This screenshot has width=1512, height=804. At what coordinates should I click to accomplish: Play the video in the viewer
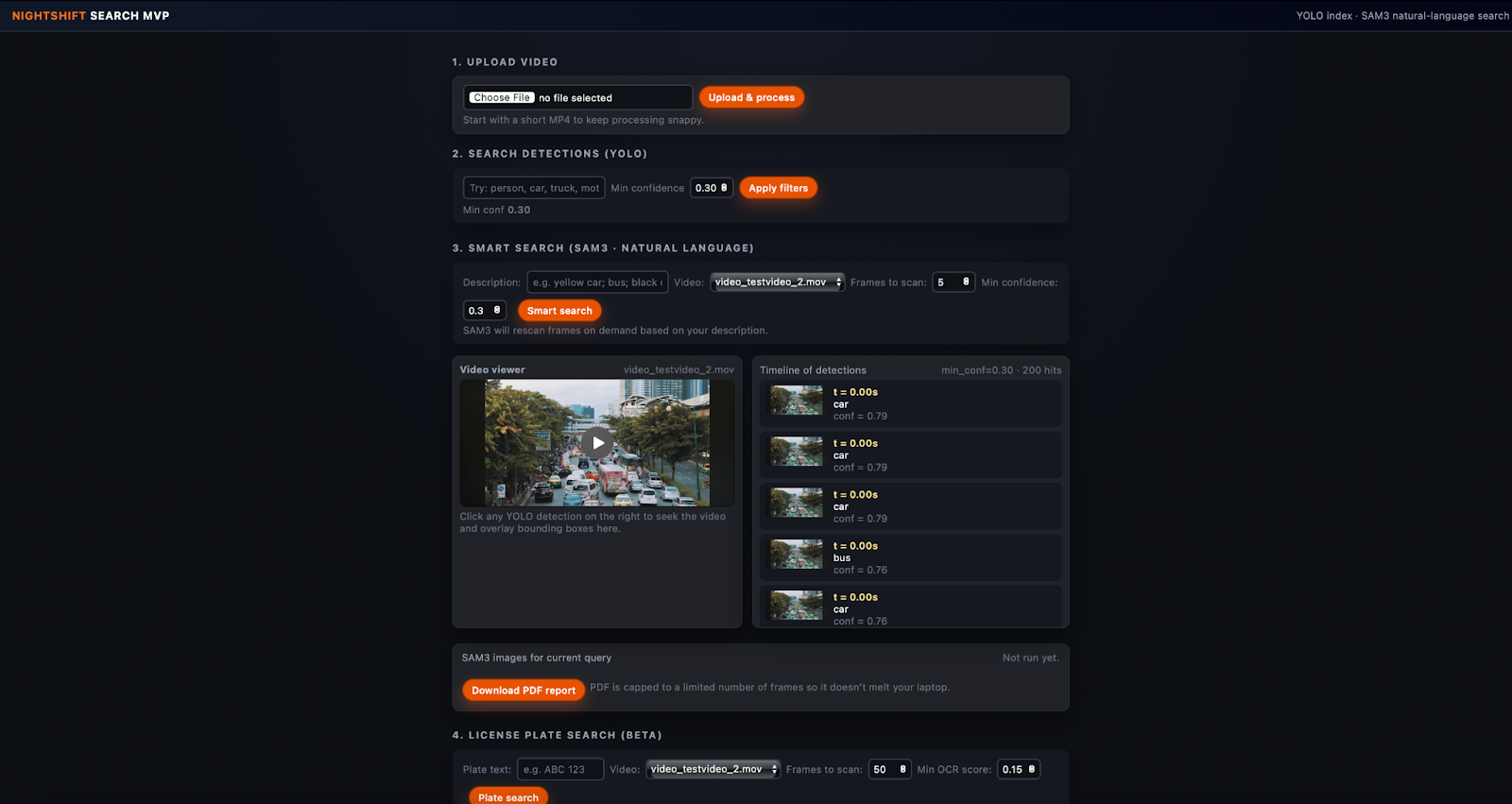[x=597, y=442]
